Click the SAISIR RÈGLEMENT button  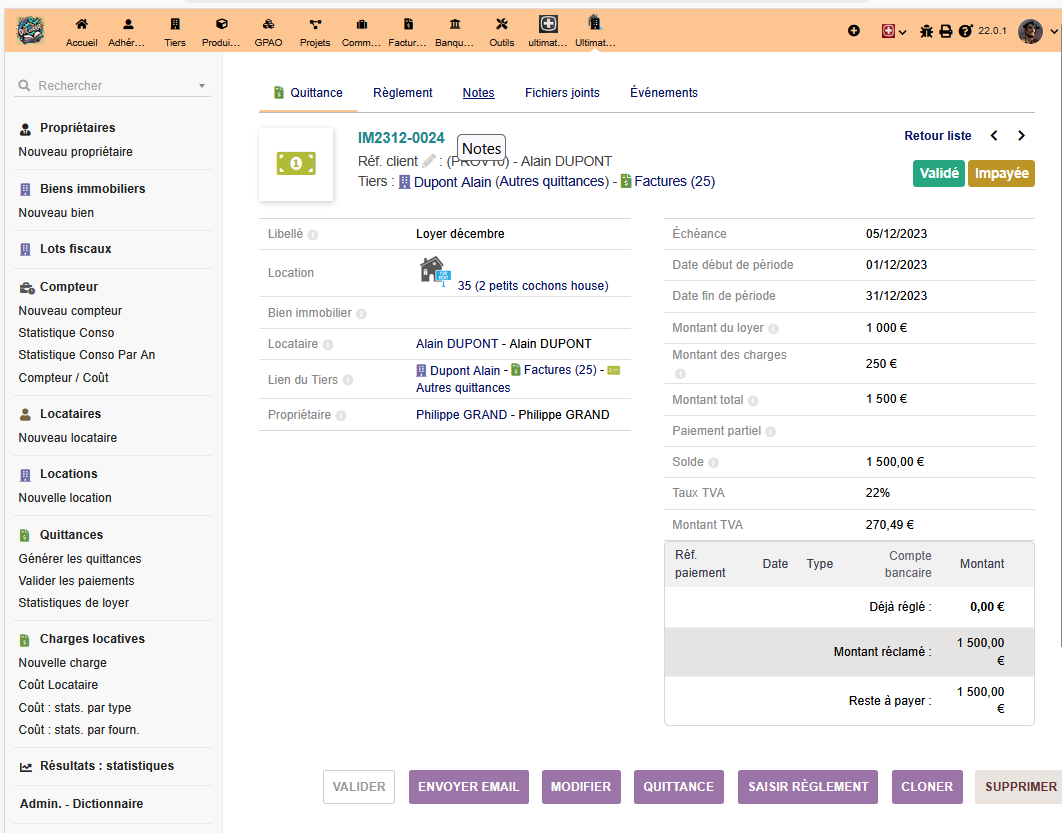(x=808, y=787)
